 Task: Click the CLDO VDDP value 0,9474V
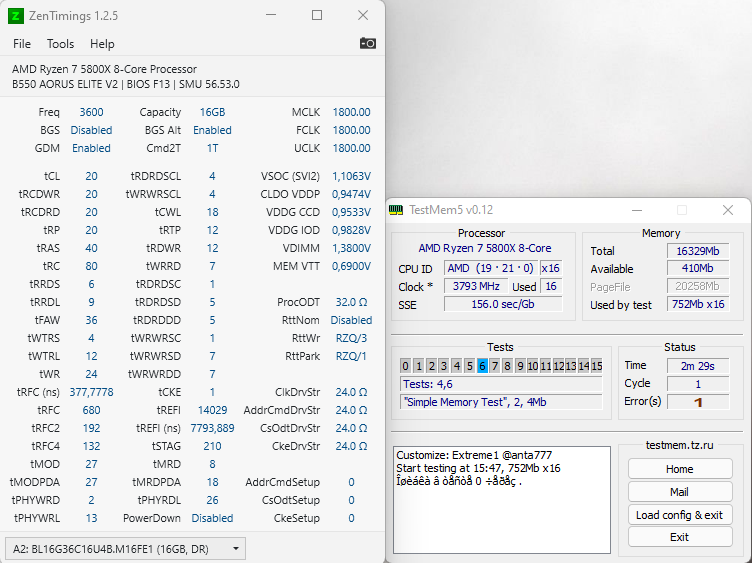[x=352, y=194]
